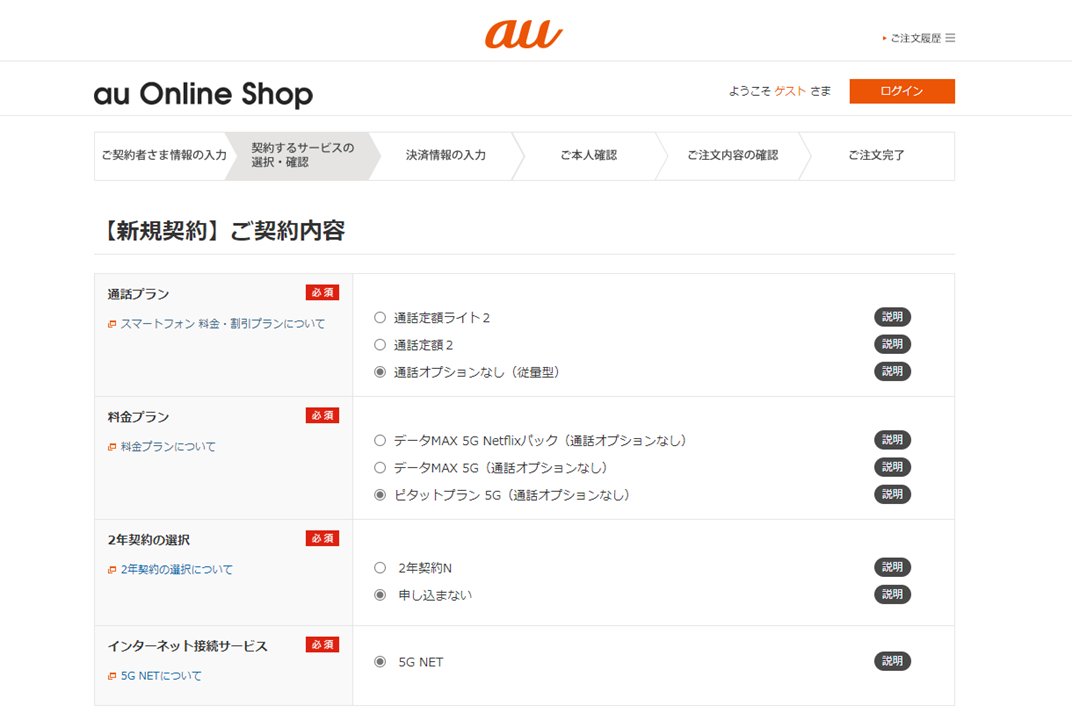Click the ご注文完了 step
Viewport: 1072px width, 720px height.
(x=876, y=155)
